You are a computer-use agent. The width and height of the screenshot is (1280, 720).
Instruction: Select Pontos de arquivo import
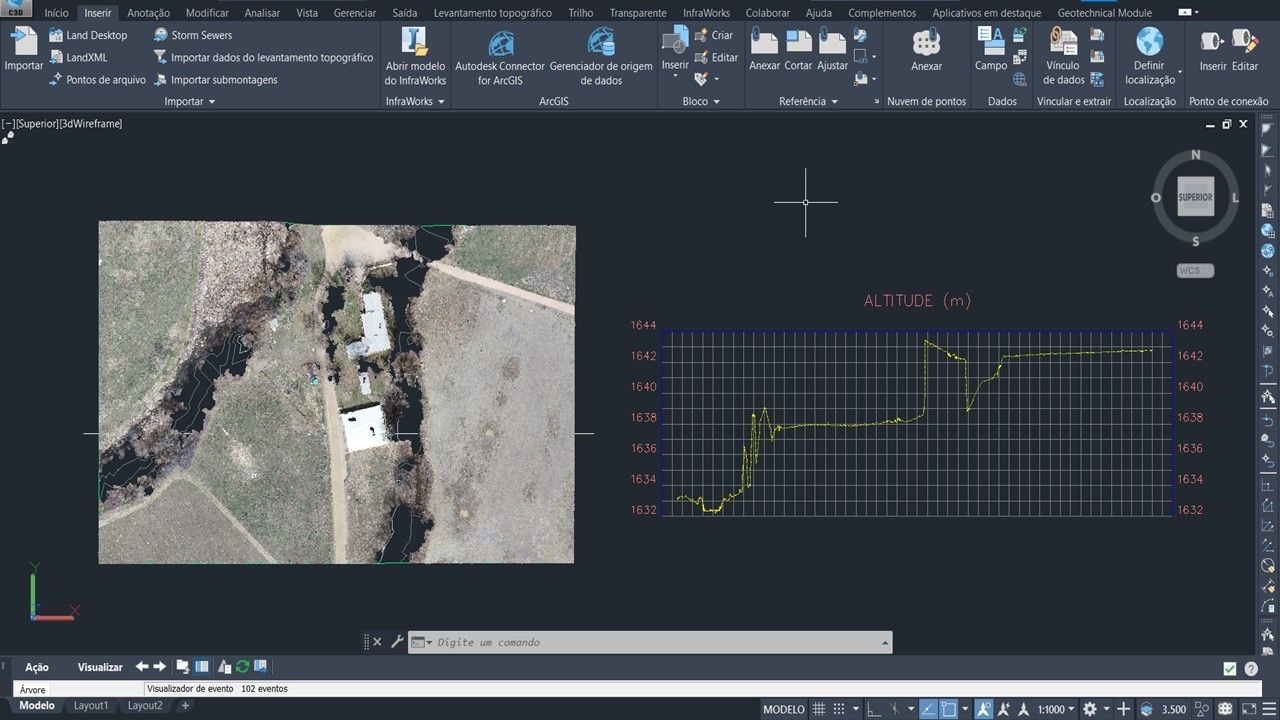click(97, 79)
